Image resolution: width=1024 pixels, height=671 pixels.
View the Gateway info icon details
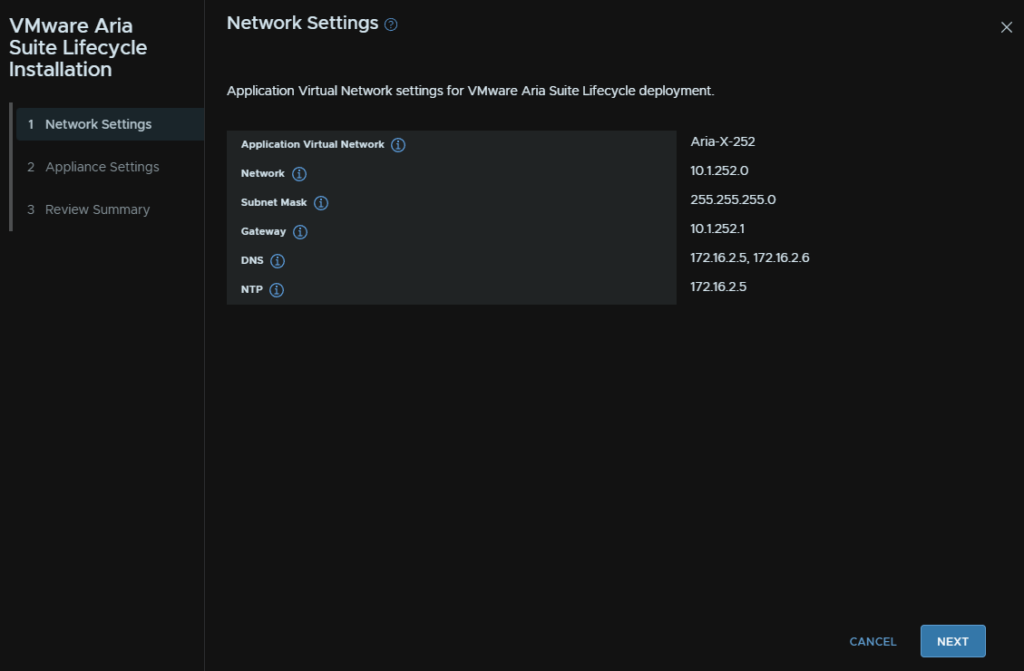tap(300, 232)
